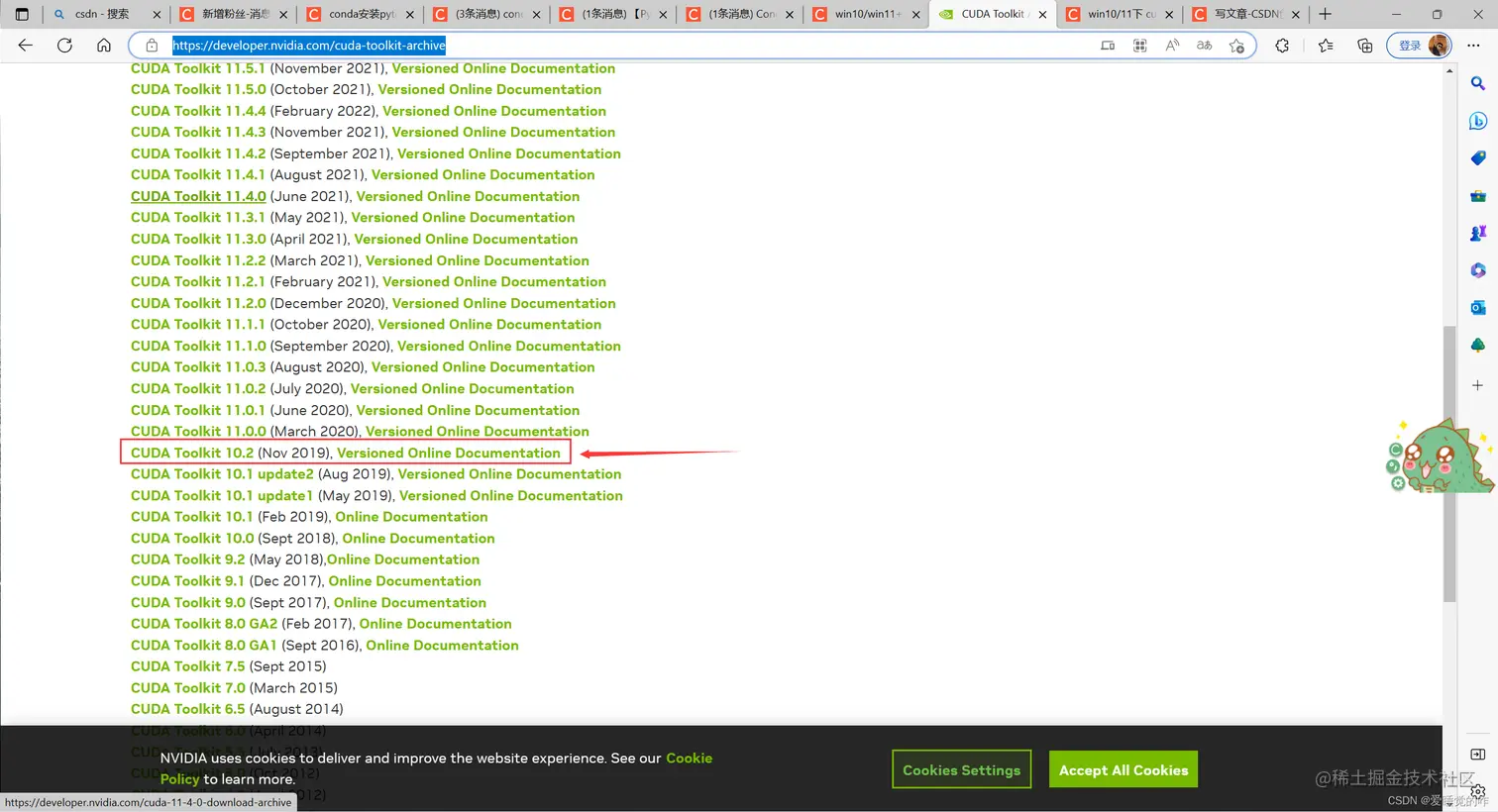Open CUDA Toolkit 10.1 update2 link

pyautogui.click(x=222, y=473)
